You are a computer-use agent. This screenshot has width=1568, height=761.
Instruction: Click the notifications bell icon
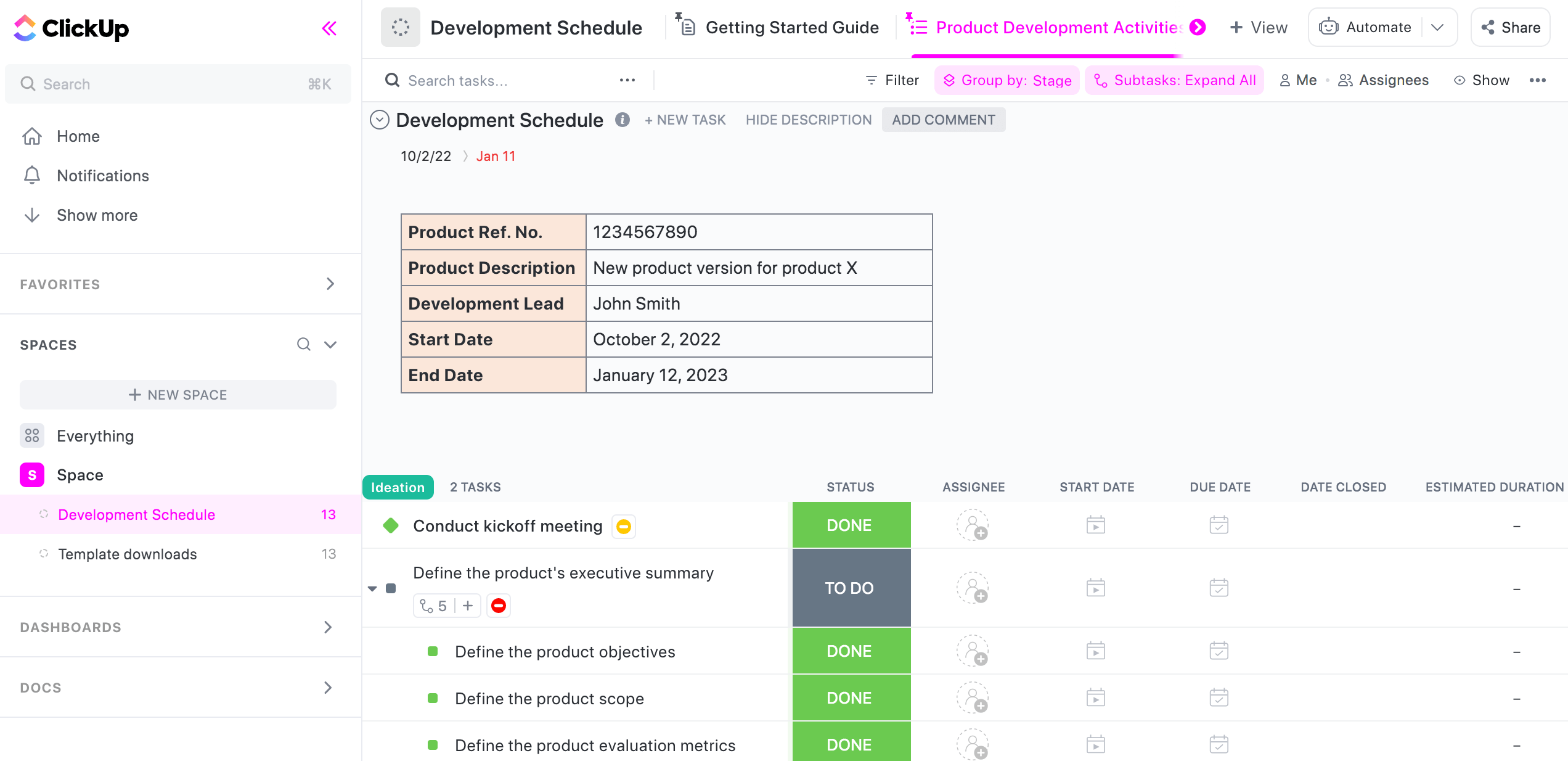31,175
